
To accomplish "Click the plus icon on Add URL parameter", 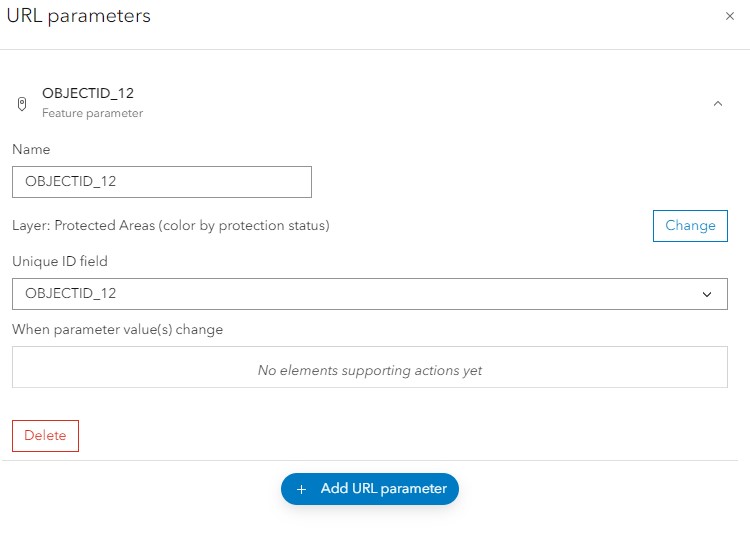I will [x=301, y=489].
